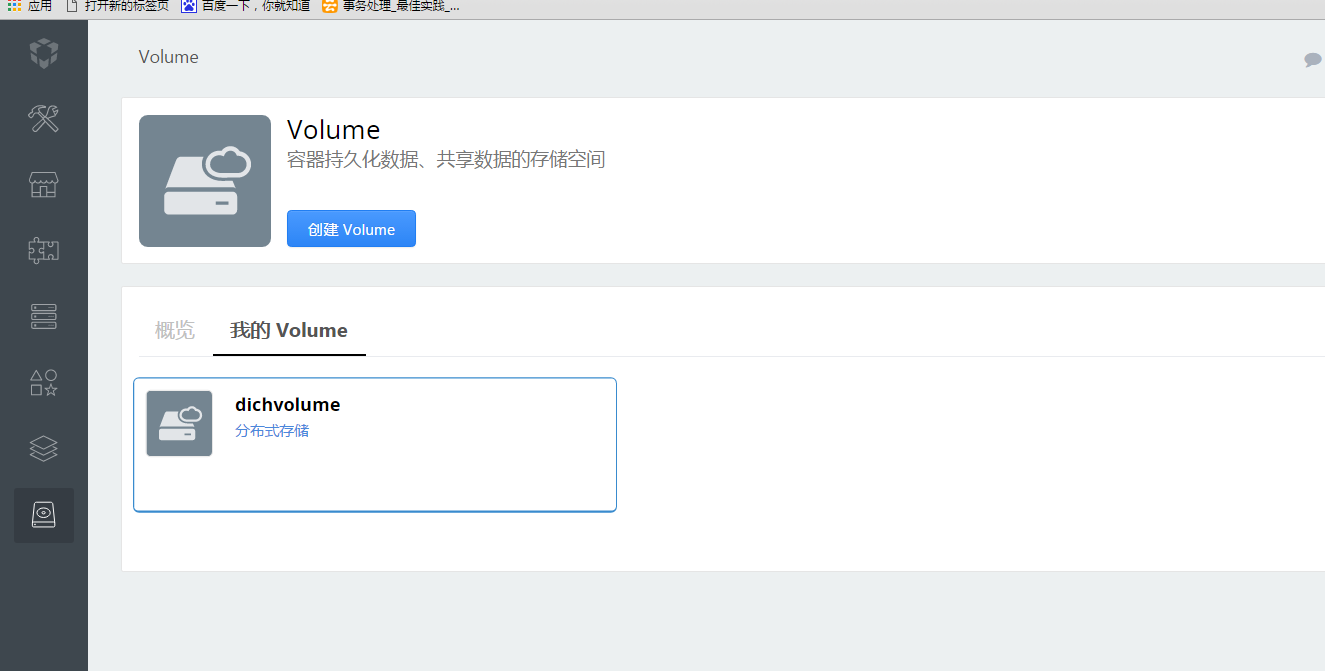Open the storefront marketplace icon

[x=44, y=185]
